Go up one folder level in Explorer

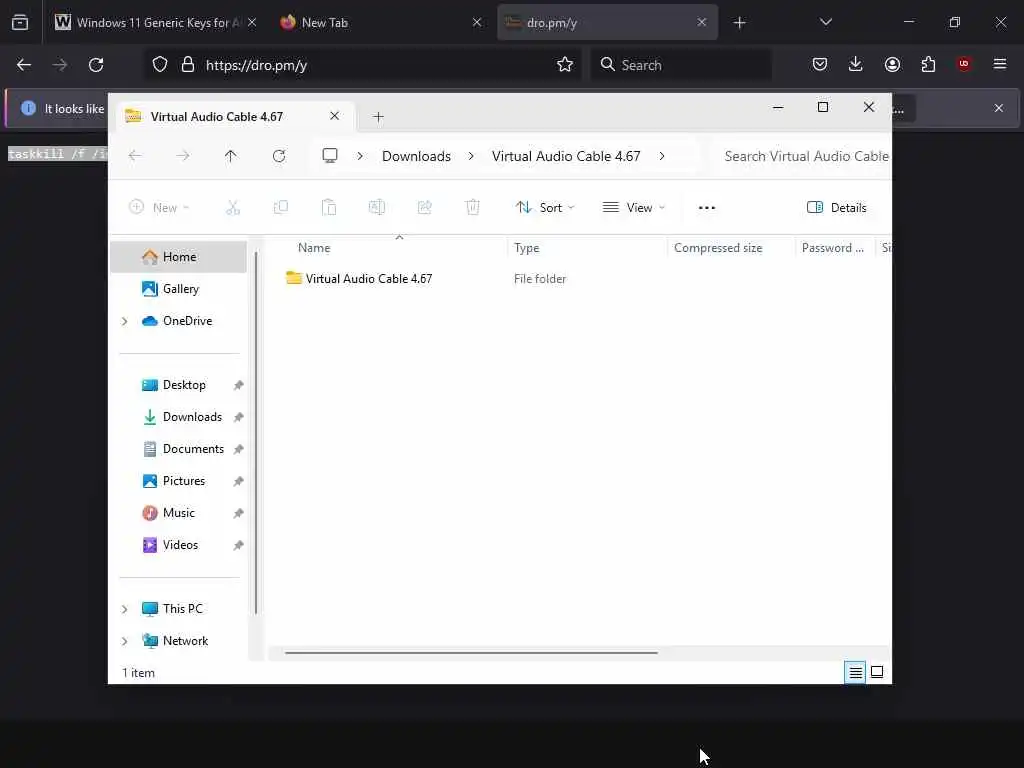click(x=231, y=156)
